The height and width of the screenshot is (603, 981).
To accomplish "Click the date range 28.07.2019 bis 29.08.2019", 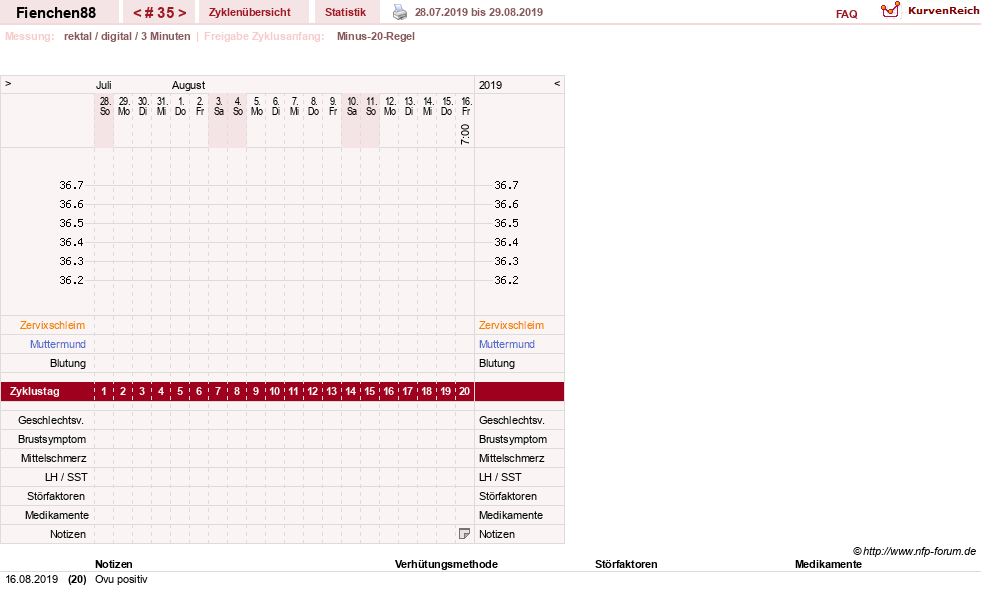I will 479,12.
